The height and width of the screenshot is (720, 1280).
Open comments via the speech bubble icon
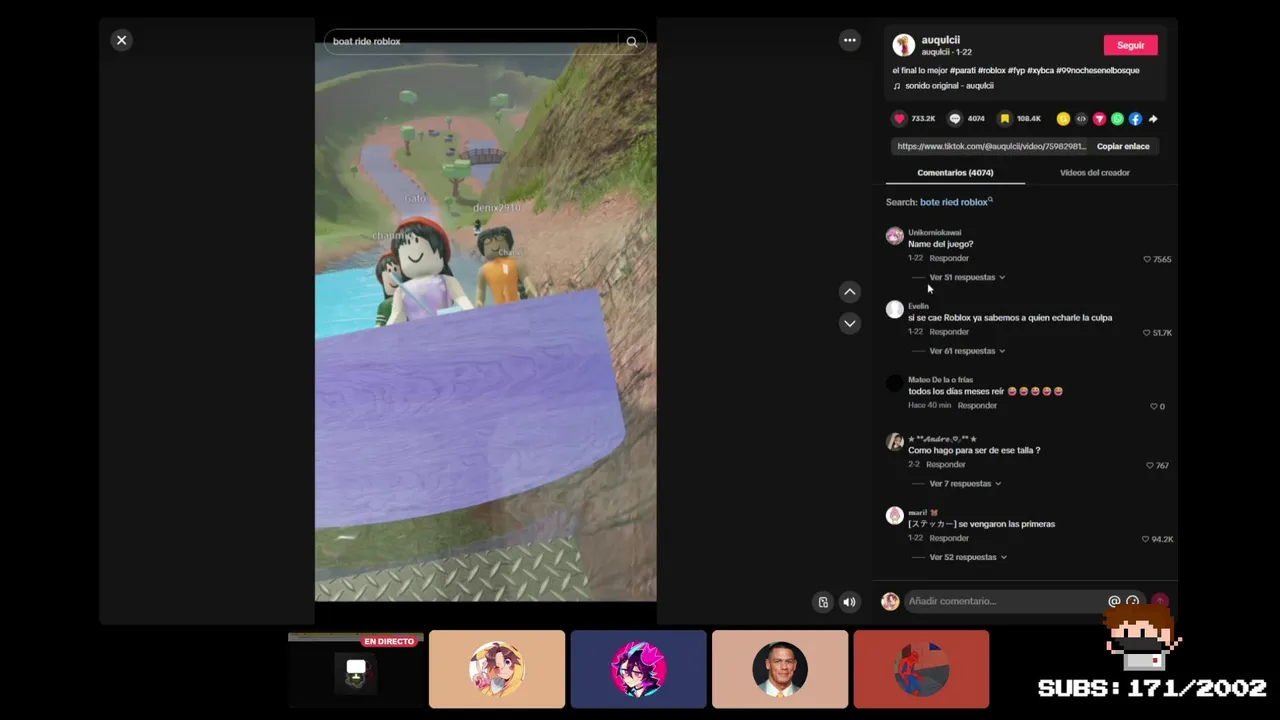click(x=955, y=119)
